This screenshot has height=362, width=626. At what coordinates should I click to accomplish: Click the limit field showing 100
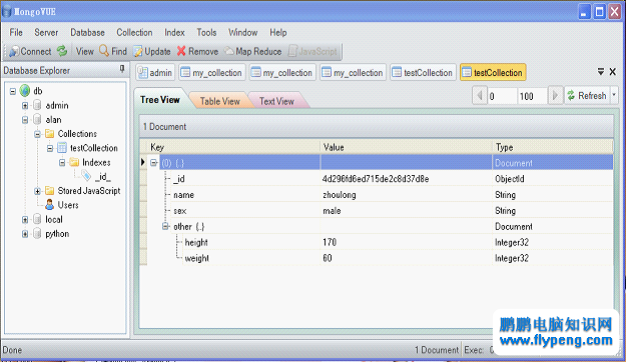(532, 96)
